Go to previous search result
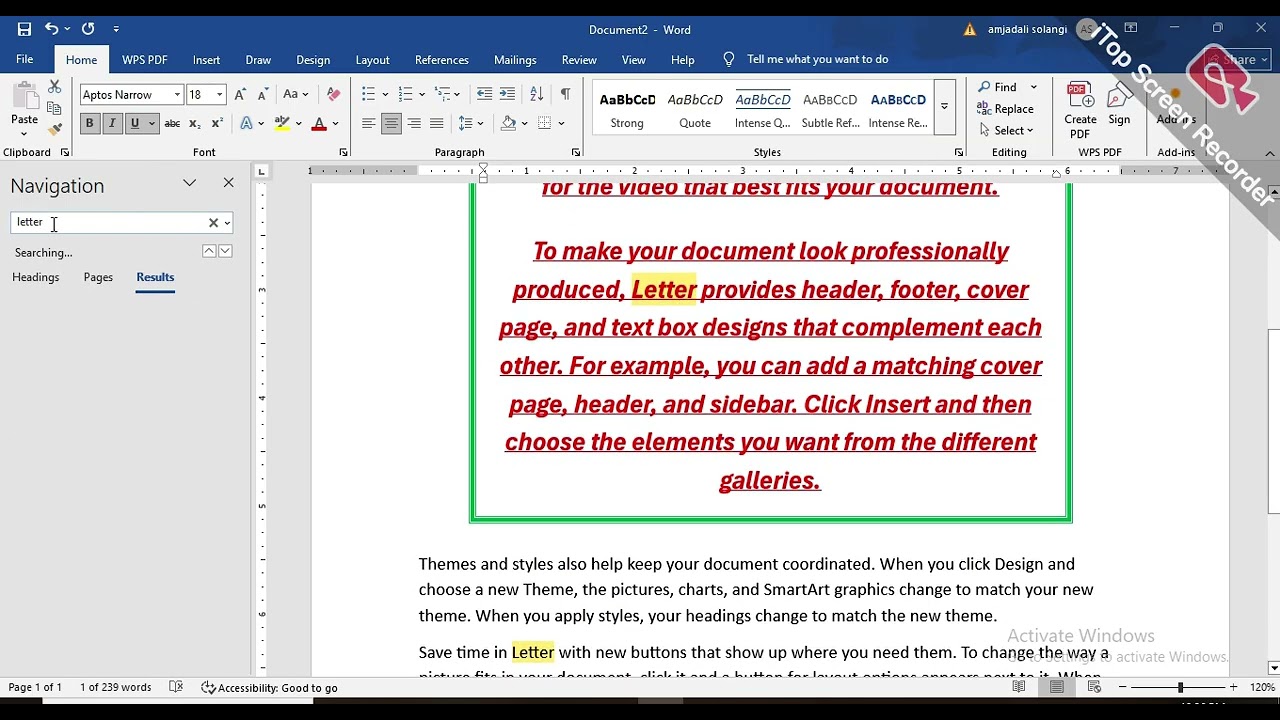This screenshot has width=1280, height=720. (209, 251)
